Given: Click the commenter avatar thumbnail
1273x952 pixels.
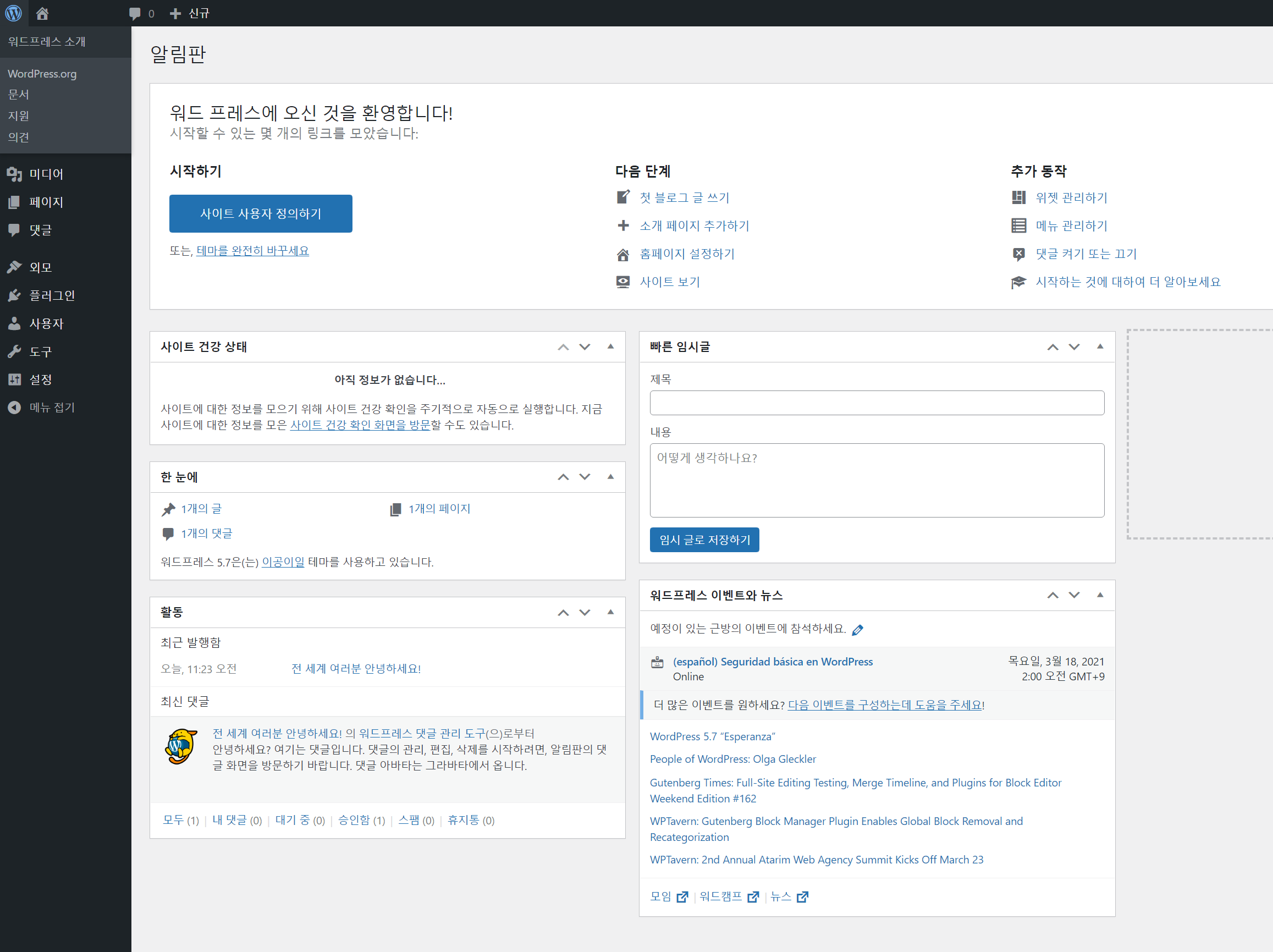Looking at the screenshot, I should pyautogui.click(x=181, y=746).
